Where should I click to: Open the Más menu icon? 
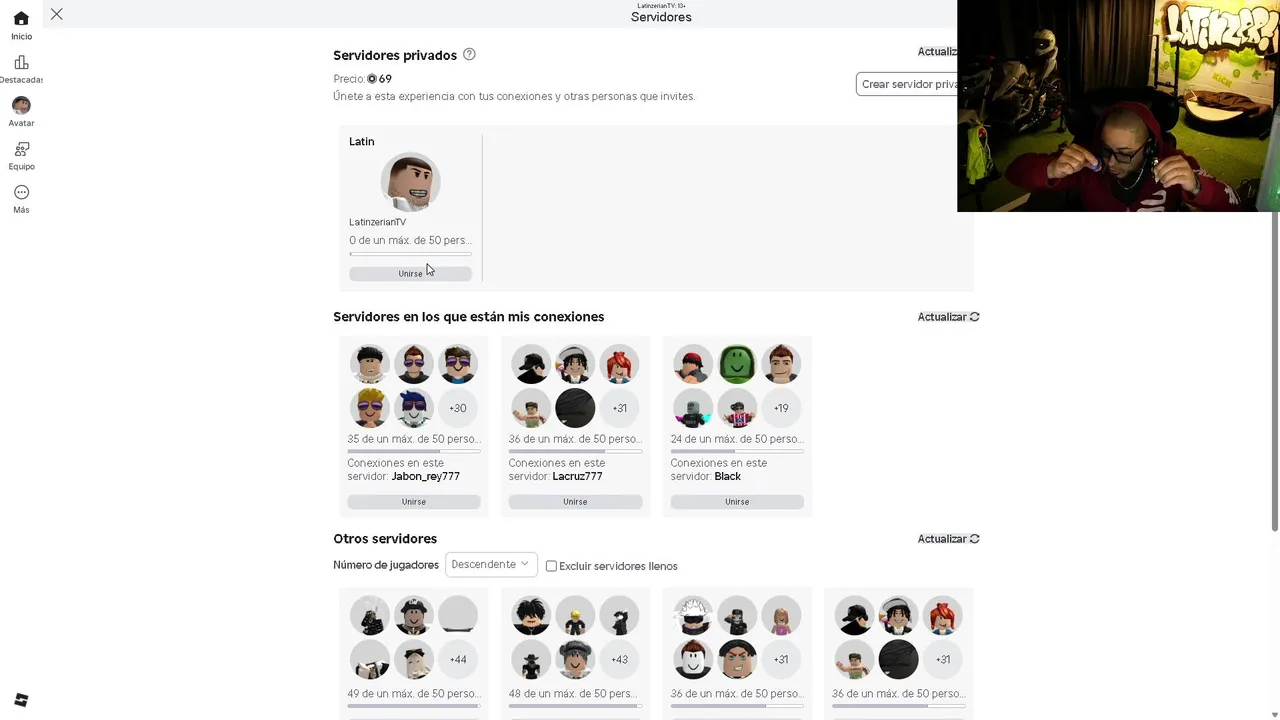[21, 192]
